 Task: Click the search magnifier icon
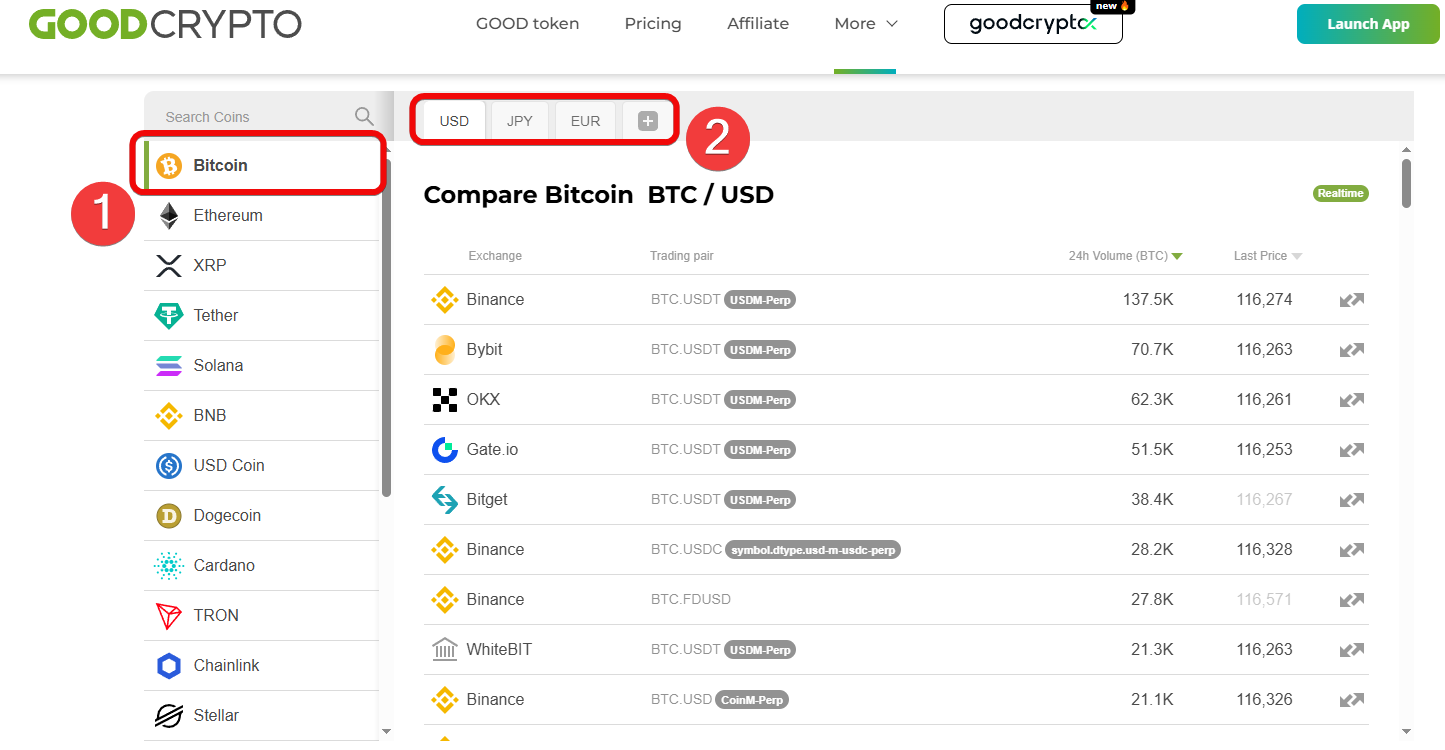click(364, 117)
